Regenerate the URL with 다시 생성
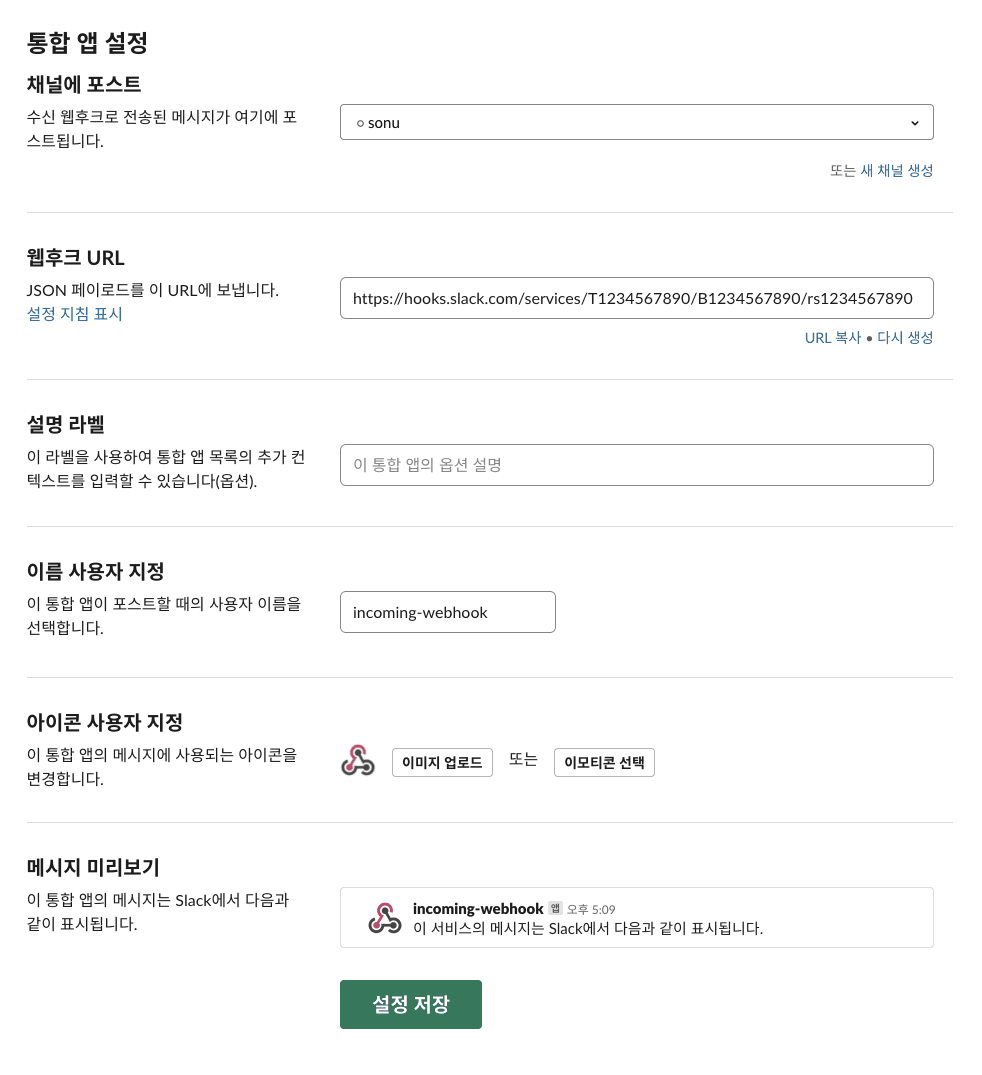 pos(905,338)
